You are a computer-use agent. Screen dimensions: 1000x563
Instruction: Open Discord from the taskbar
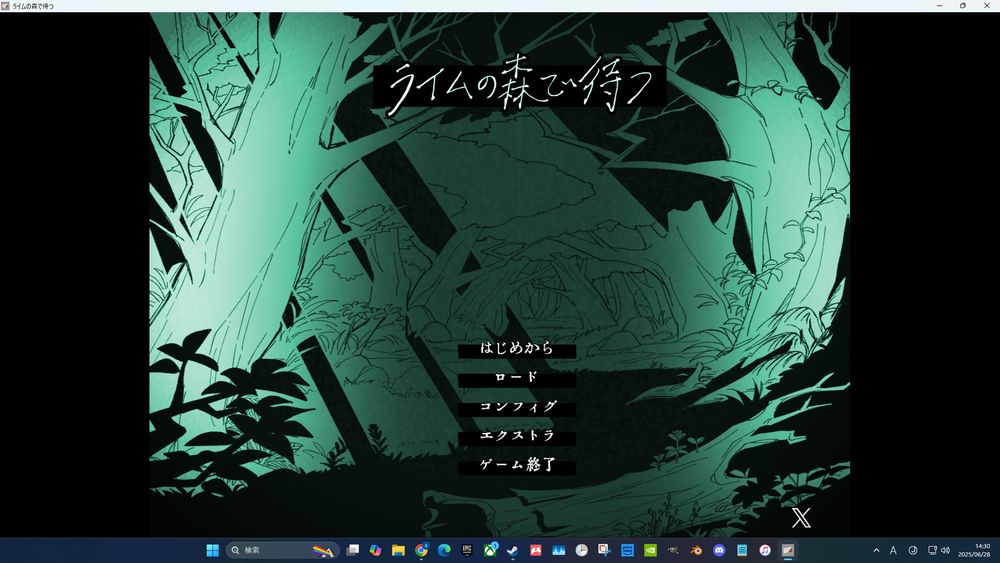click(719, 550)
